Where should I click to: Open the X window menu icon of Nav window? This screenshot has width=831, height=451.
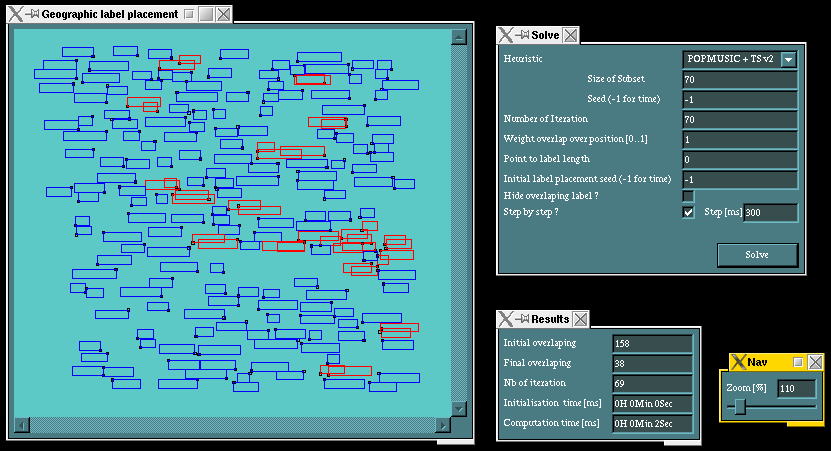pyautogui.click(x=738, y=362)
